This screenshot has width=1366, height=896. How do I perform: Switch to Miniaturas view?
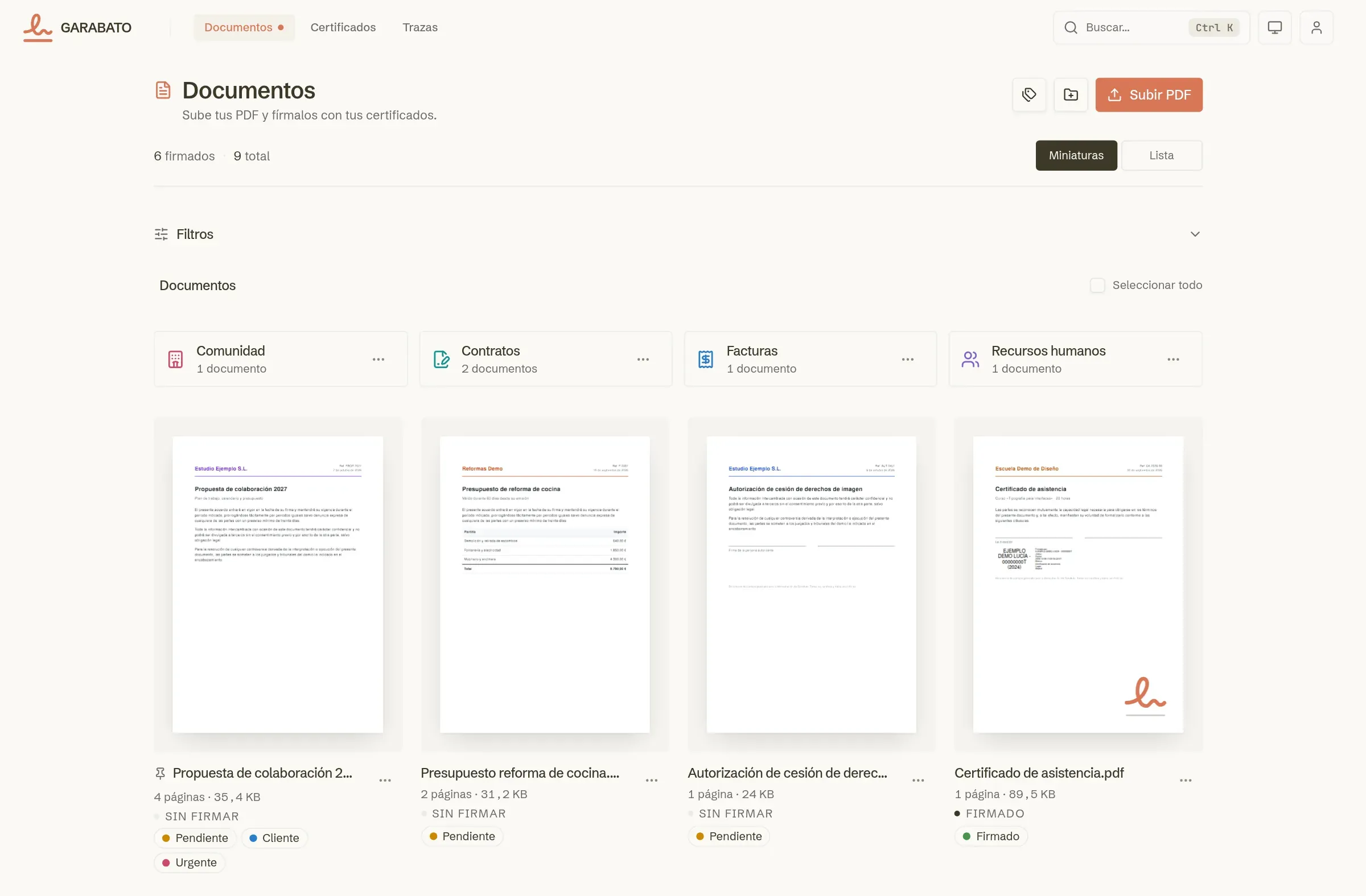[1076, 155]
